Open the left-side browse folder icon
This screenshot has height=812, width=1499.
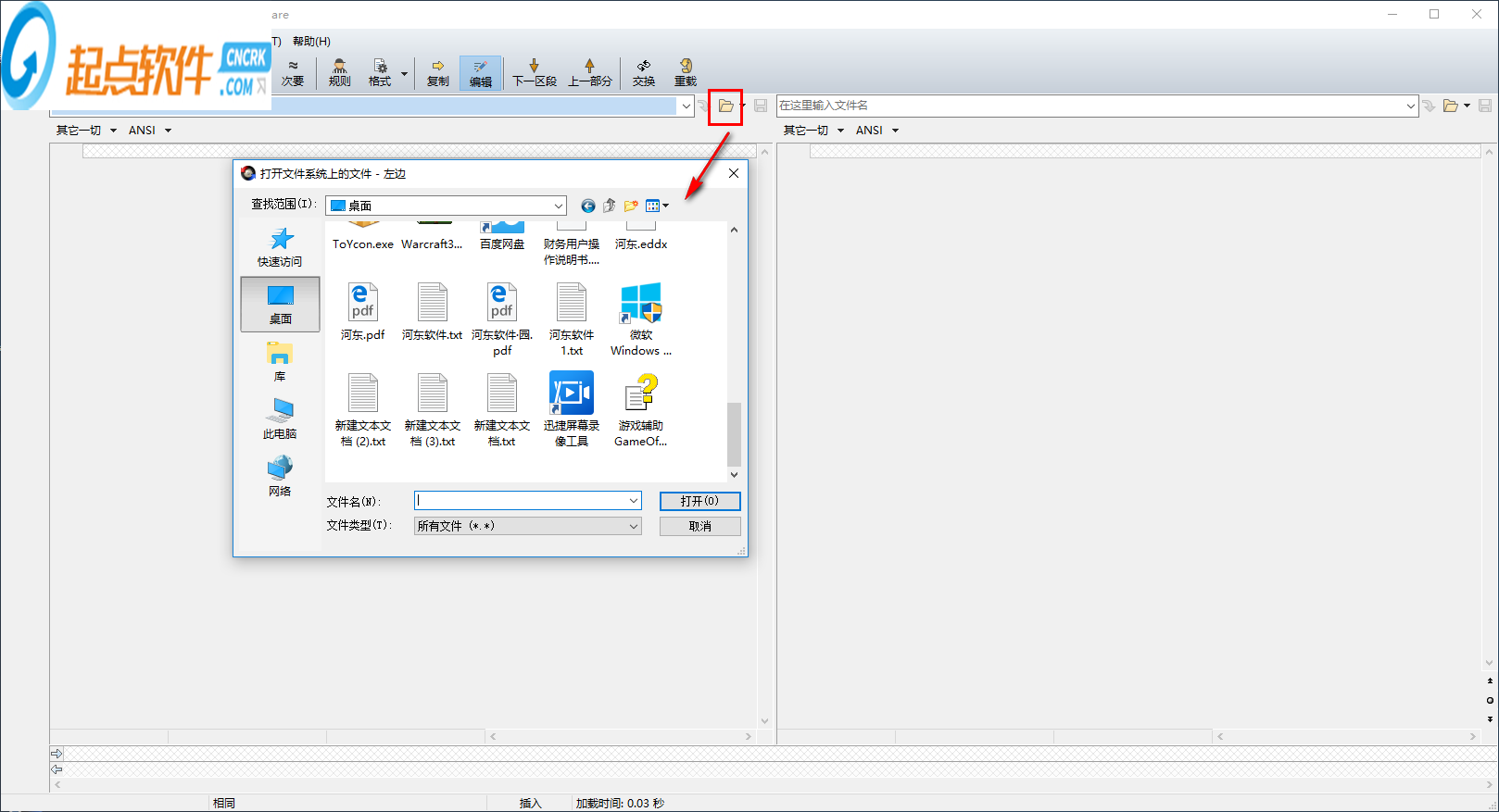pos(725,106)
